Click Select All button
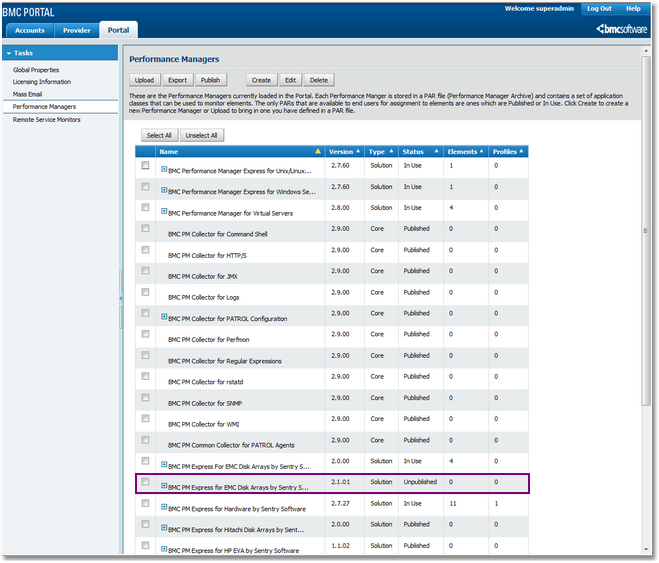Image resolution: width=659 pixels, height=563 pixels. click(x=159, y=135)
